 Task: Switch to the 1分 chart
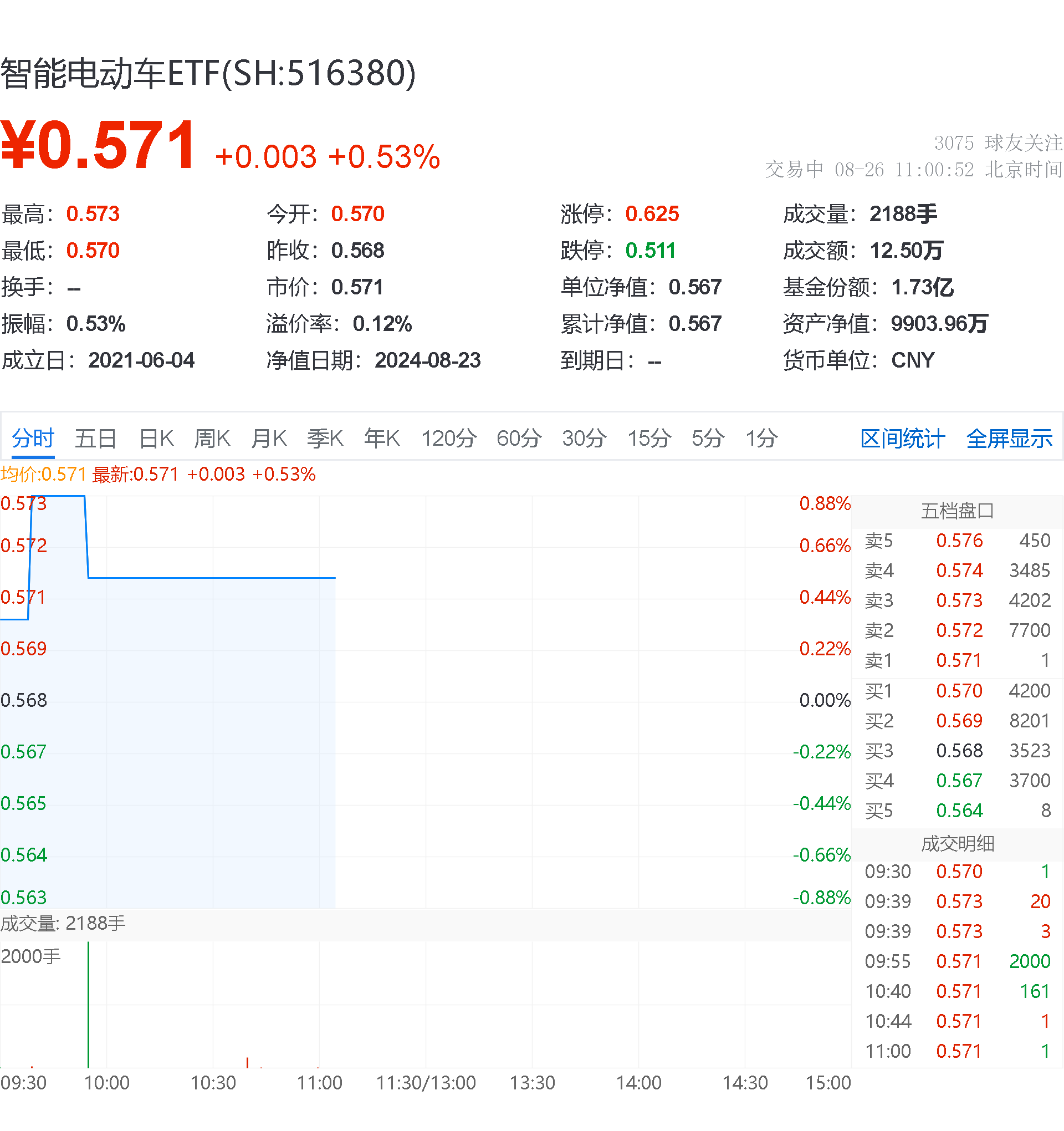(x=761, y=439)
